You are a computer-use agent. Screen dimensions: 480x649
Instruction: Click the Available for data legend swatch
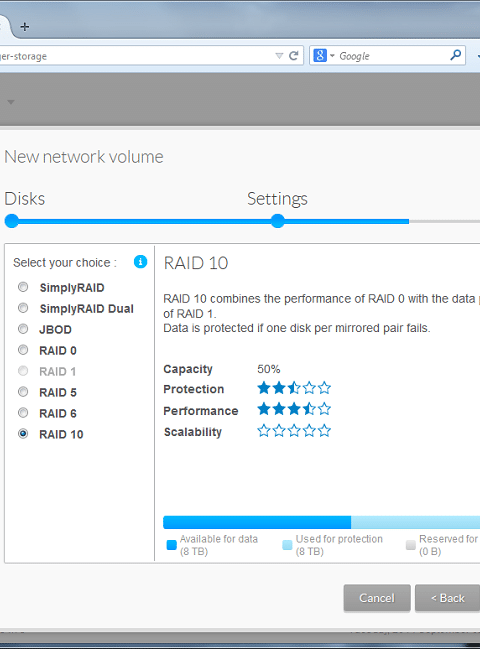(x=171, y=545)
